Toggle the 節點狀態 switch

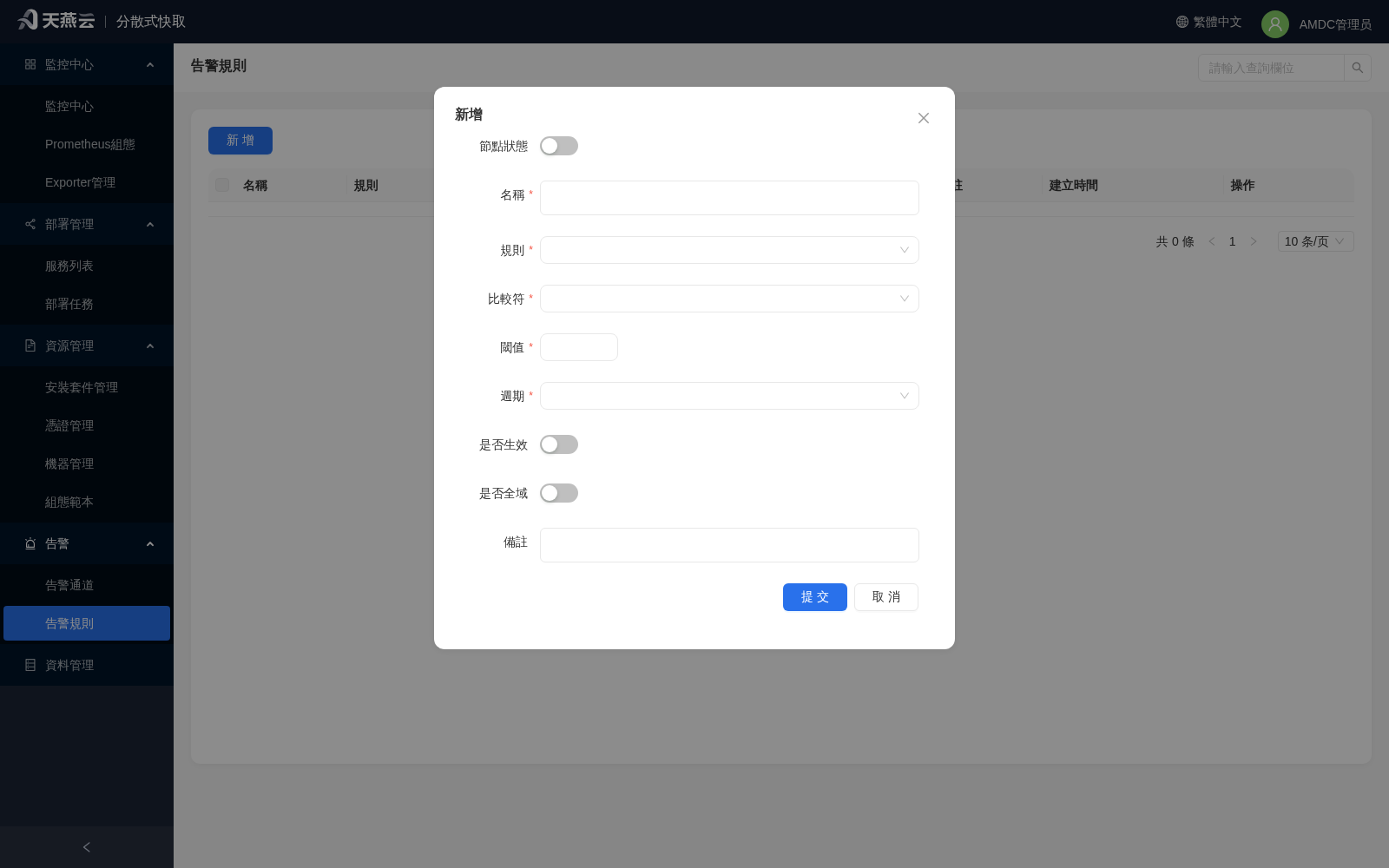(559, 146)
